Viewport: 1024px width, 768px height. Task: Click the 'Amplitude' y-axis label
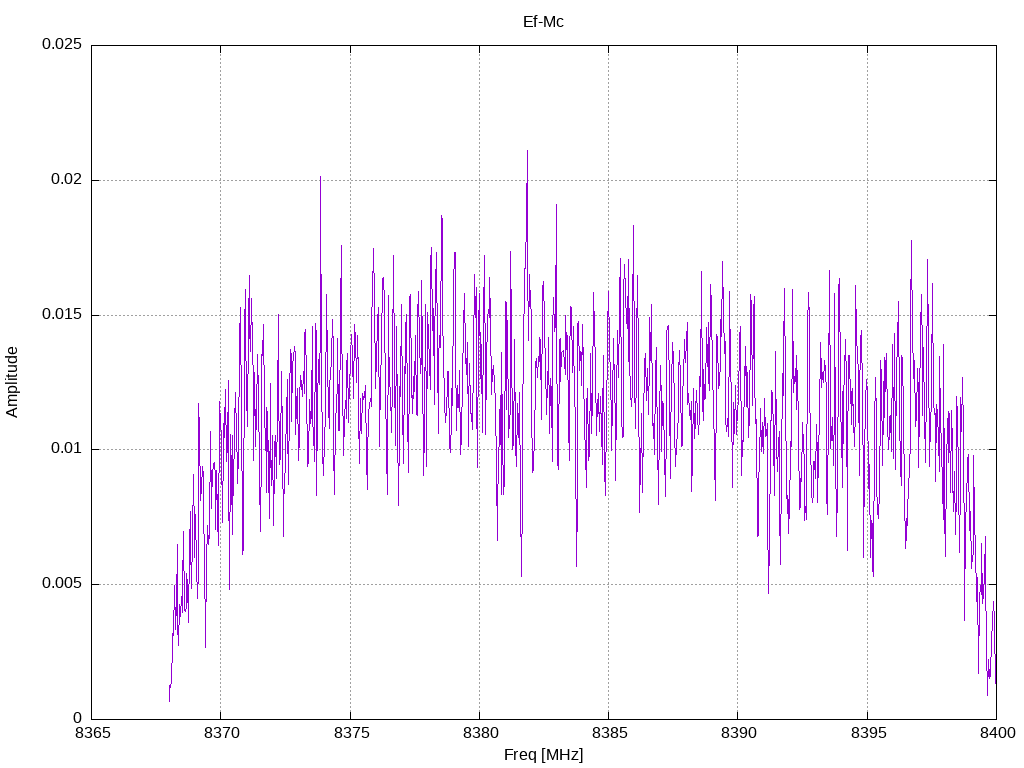[x=12, y=382]
